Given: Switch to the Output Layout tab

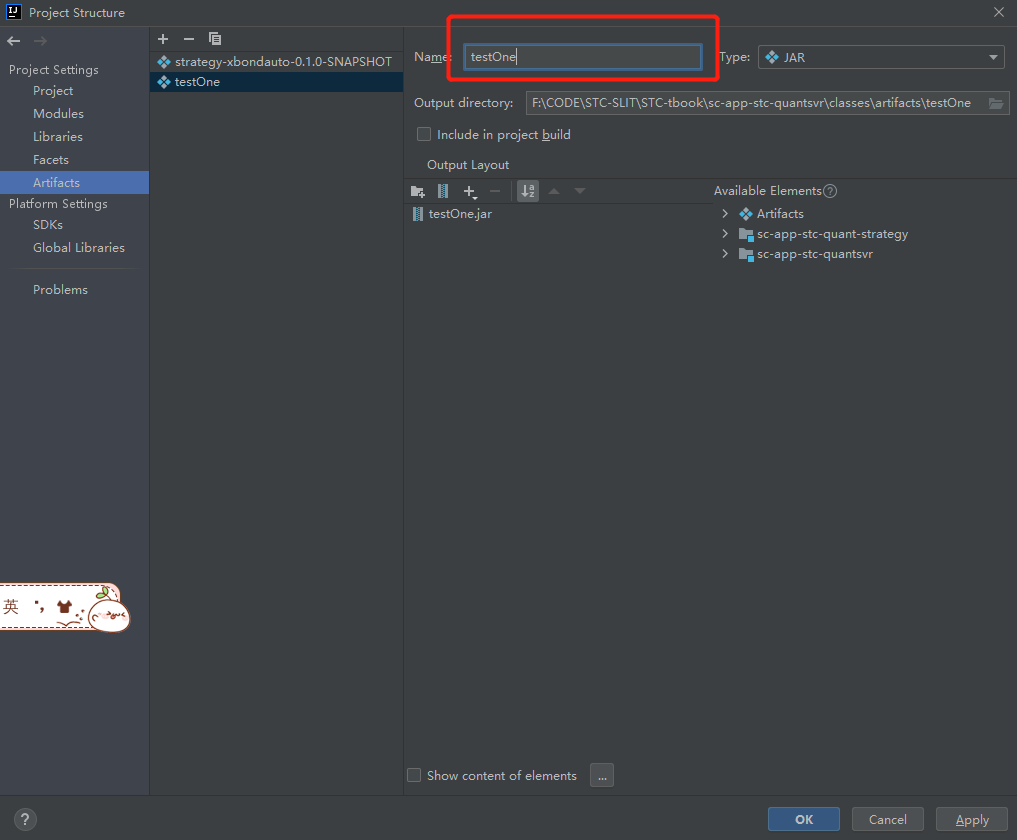Looking at the screenshot, I should tap(468, 165).
